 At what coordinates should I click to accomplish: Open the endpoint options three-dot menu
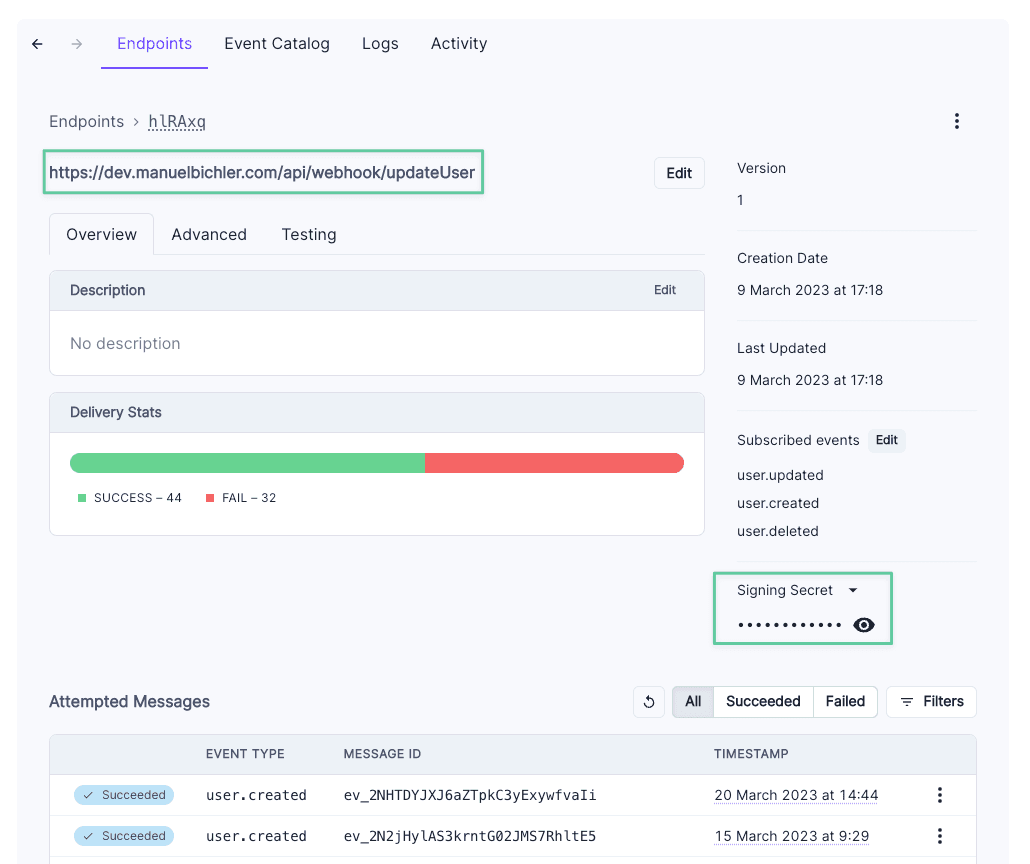pyautogui.click(x=956, y=121)
